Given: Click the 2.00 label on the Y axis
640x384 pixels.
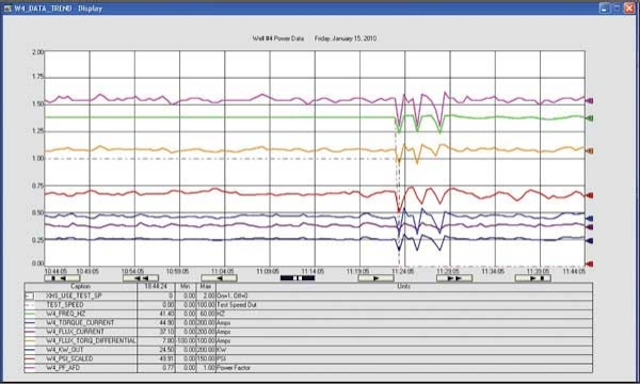Looking at the screenshot, I should point(38,52).
